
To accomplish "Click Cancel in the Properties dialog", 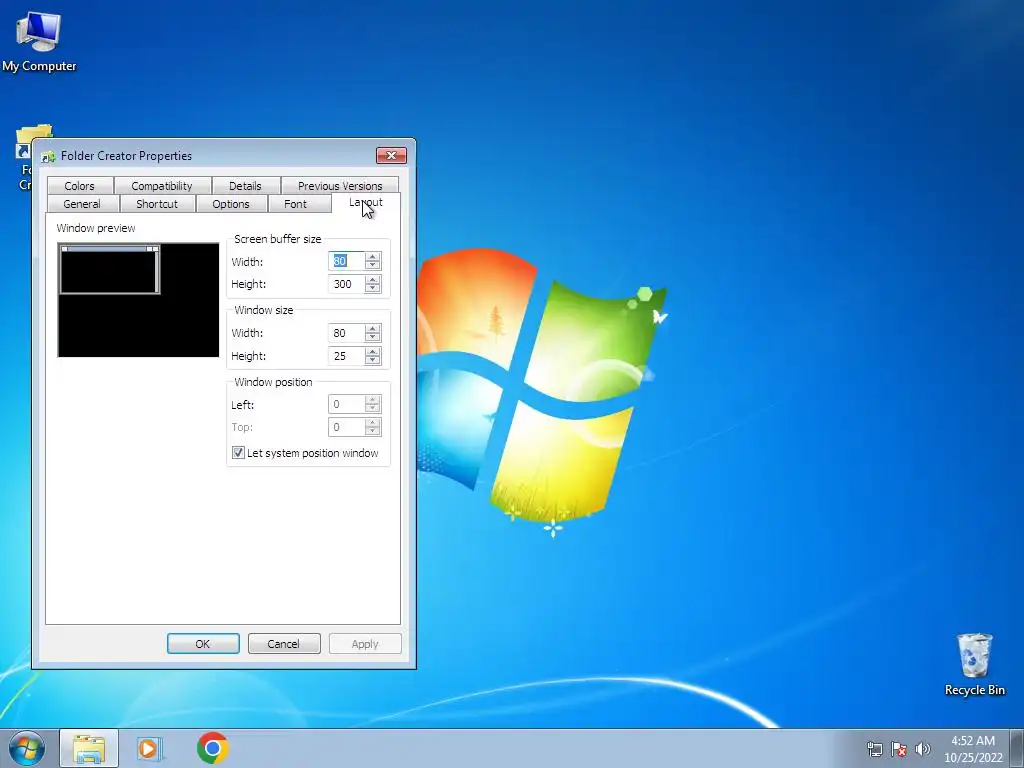I will [x=284, y=644].
